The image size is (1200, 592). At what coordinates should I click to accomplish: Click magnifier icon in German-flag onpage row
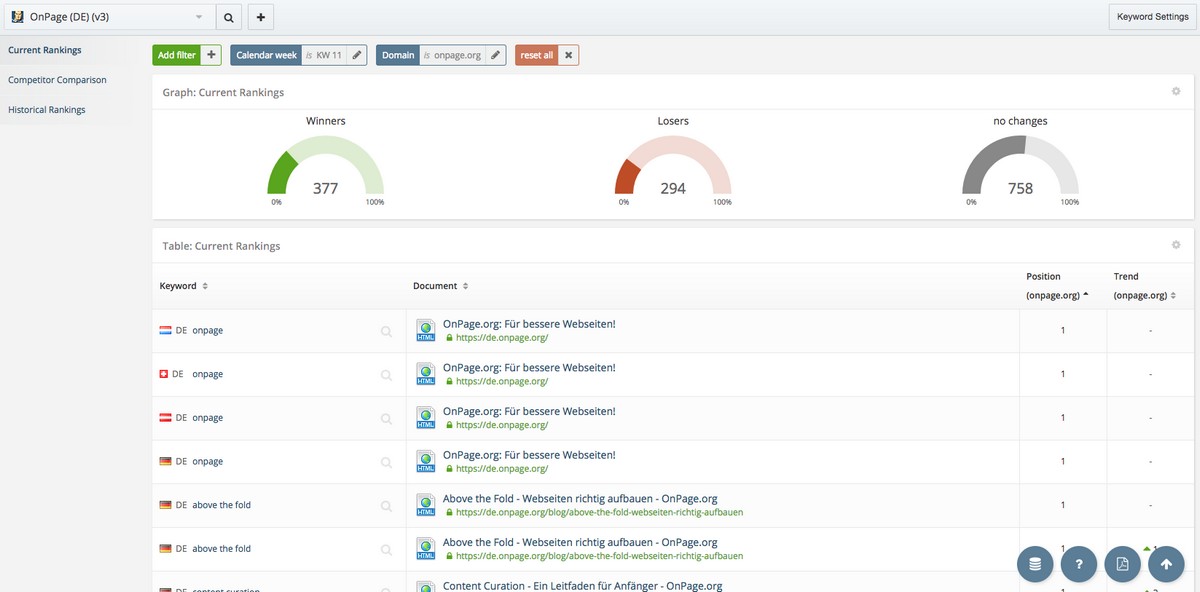[386, 462]
